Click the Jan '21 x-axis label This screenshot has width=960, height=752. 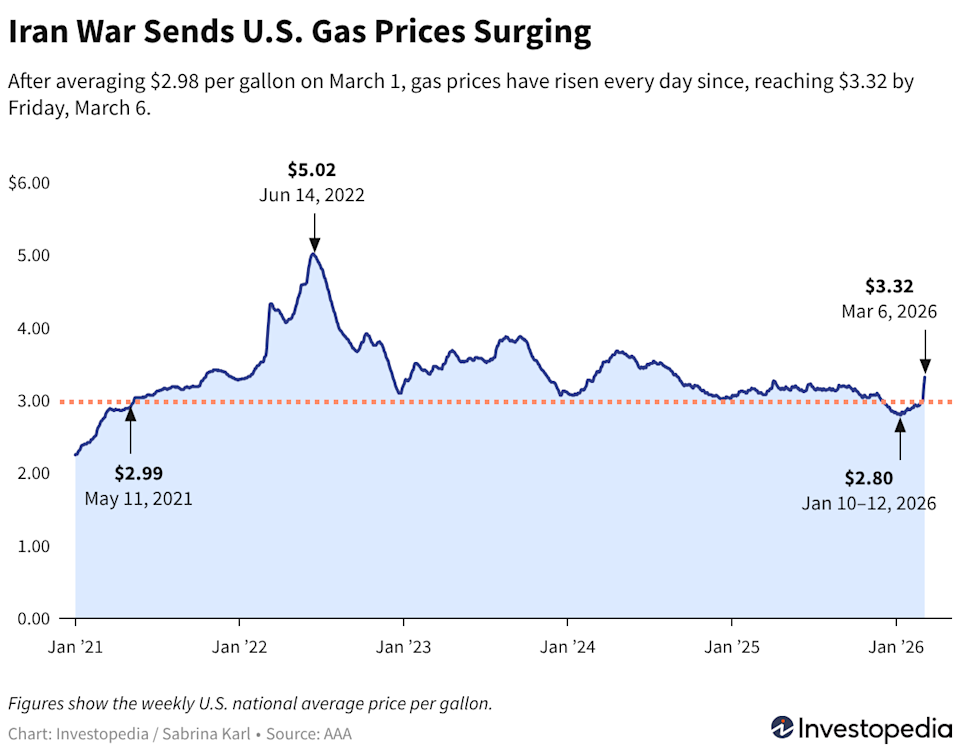pos(74,647)
